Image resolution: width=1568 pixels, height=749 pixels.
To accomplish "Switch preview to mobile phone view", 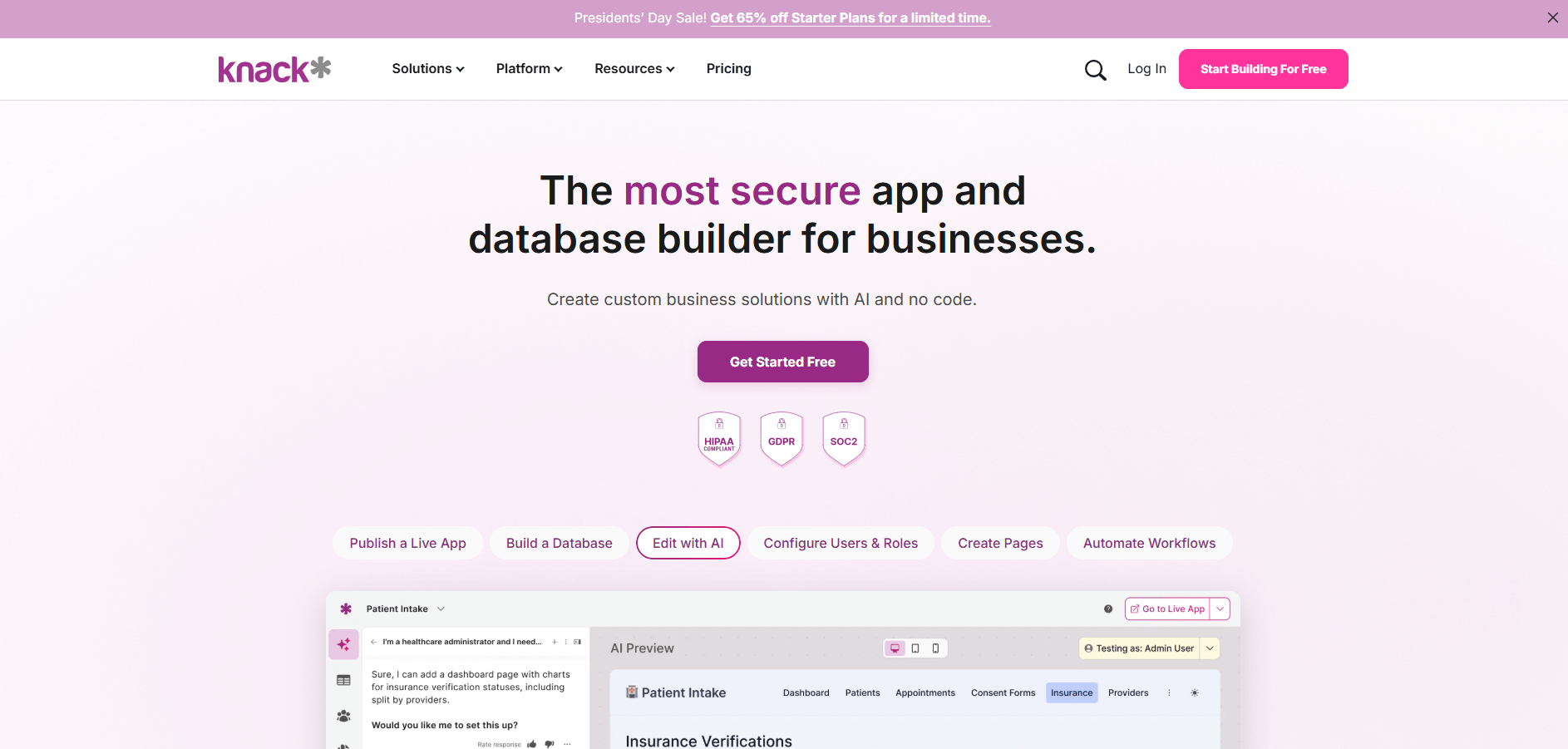I will point(935,648).
